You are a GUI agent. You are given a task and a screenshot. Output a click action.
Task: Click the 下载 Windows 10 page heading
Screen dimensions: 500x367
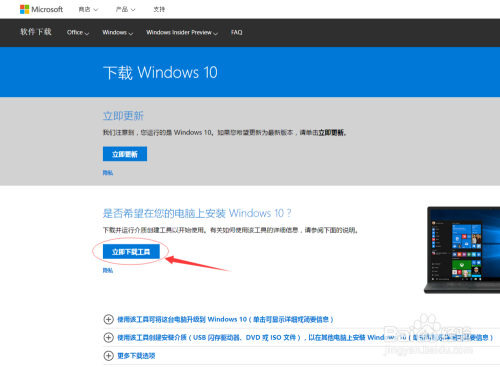click(x=160, y=72)
